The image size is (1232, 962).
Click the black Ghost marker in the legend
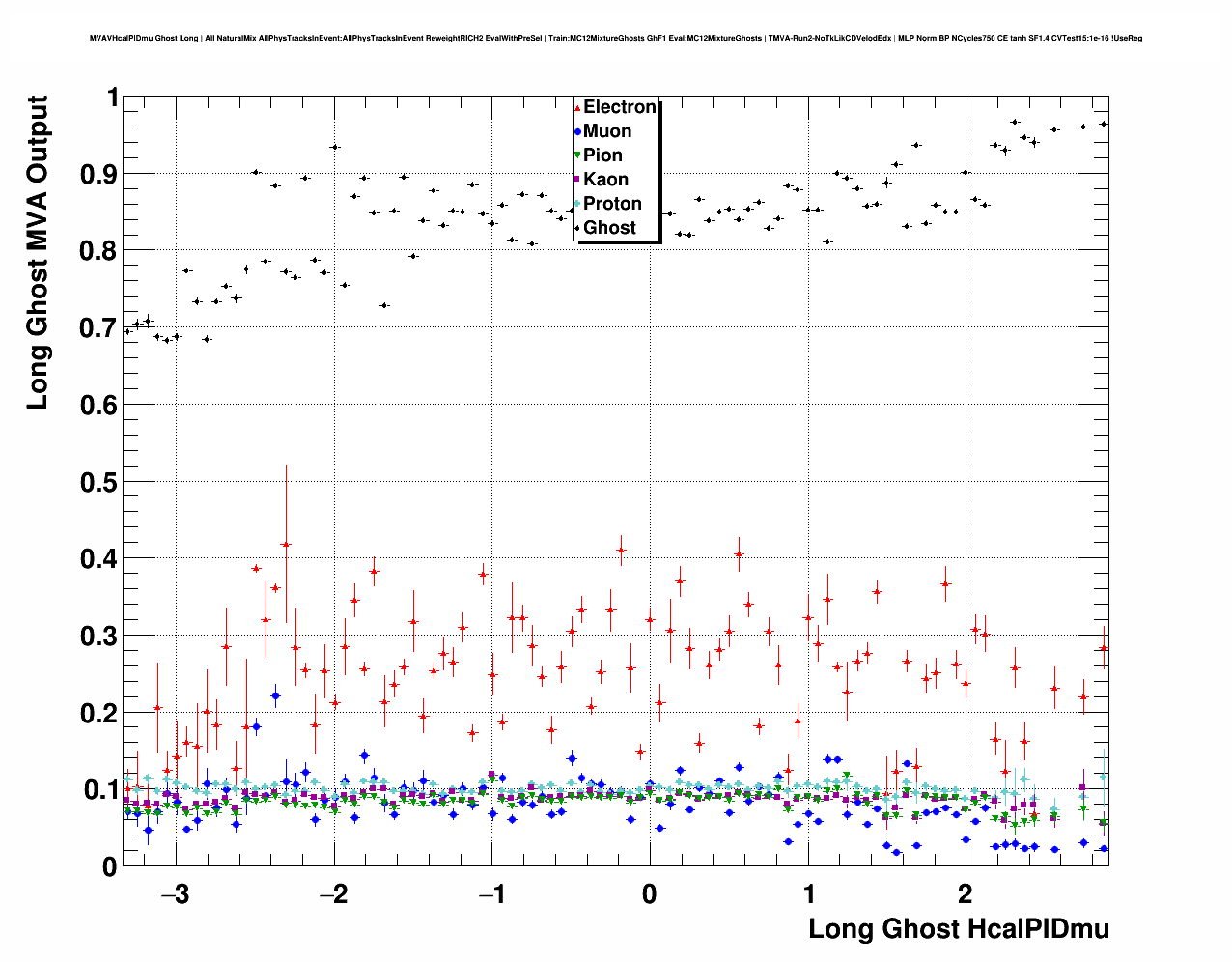click(577, 228)
